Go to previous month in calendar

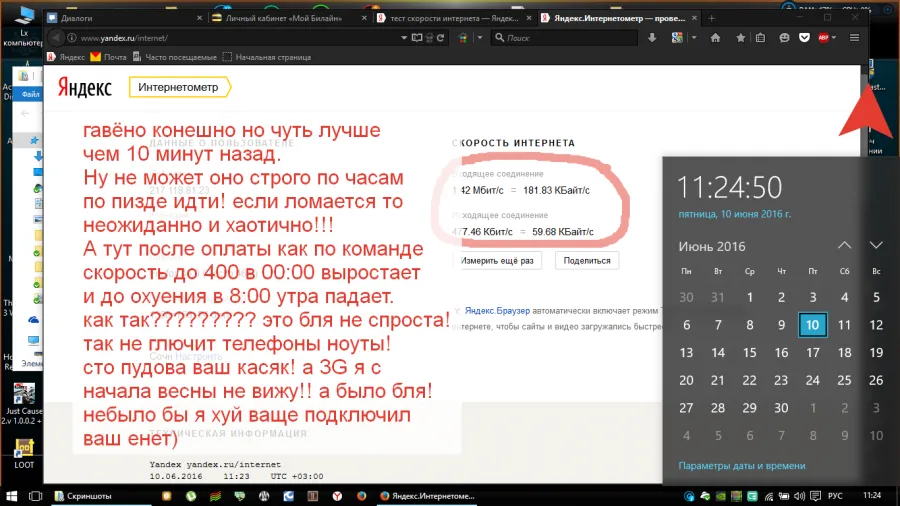(x=844, y=246)
